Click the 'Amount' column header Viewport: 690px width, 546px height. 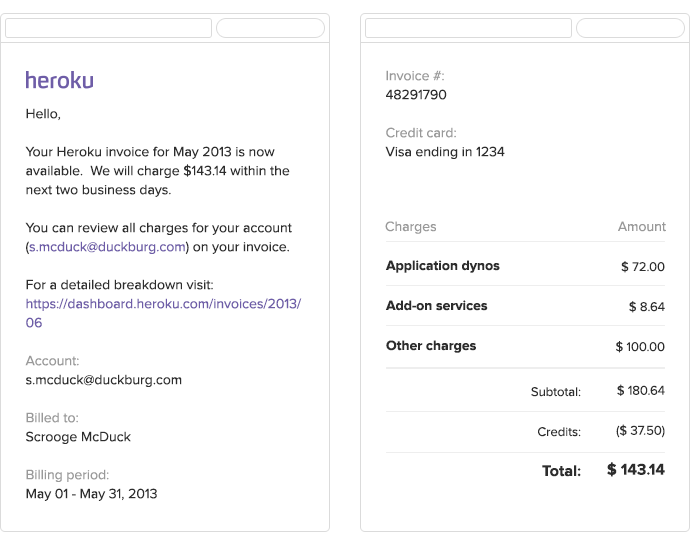tap(642, 227)
